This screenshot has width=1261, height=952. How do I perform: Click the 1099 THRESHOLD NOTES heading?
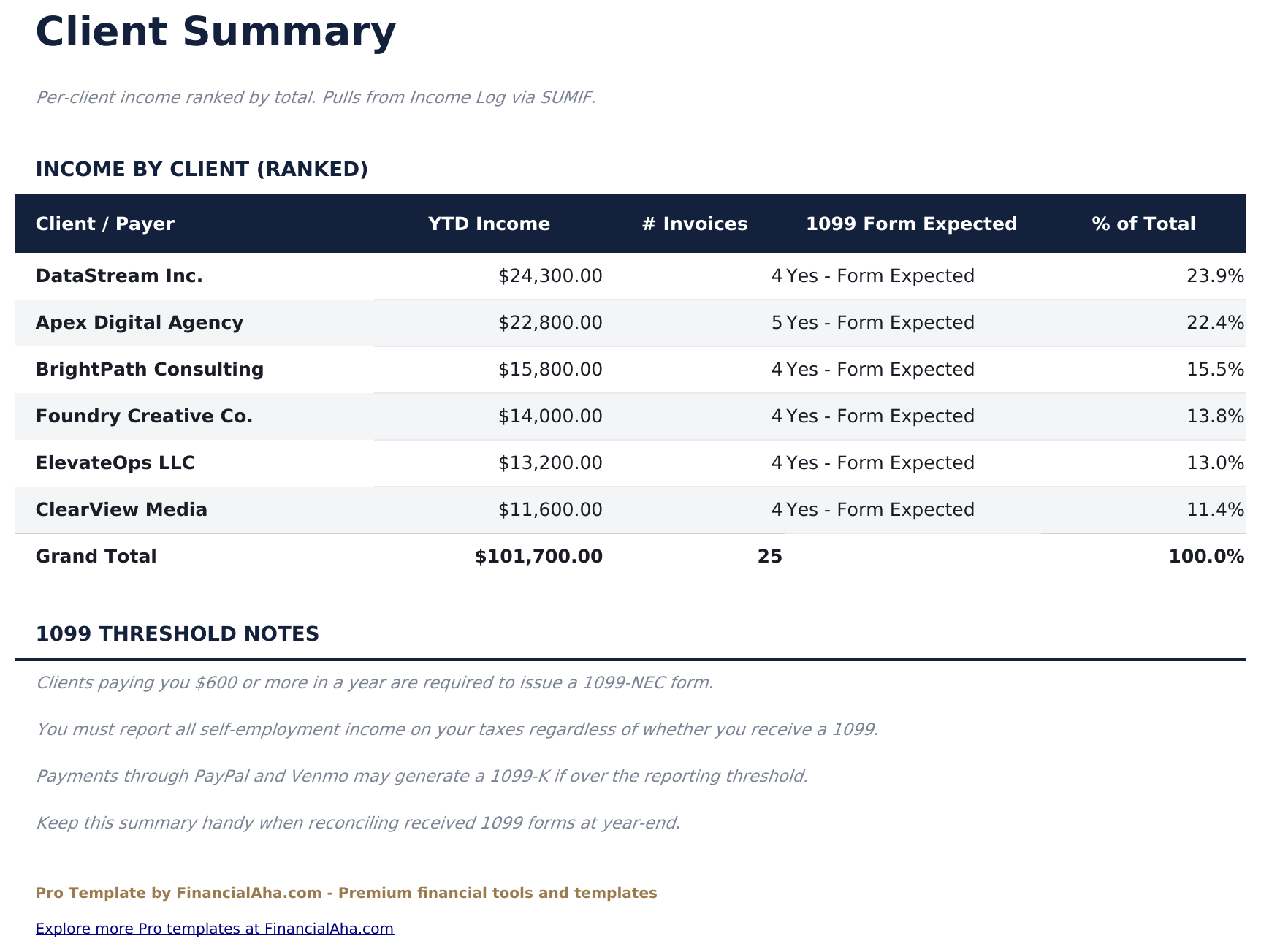click(x=178, y=634)
